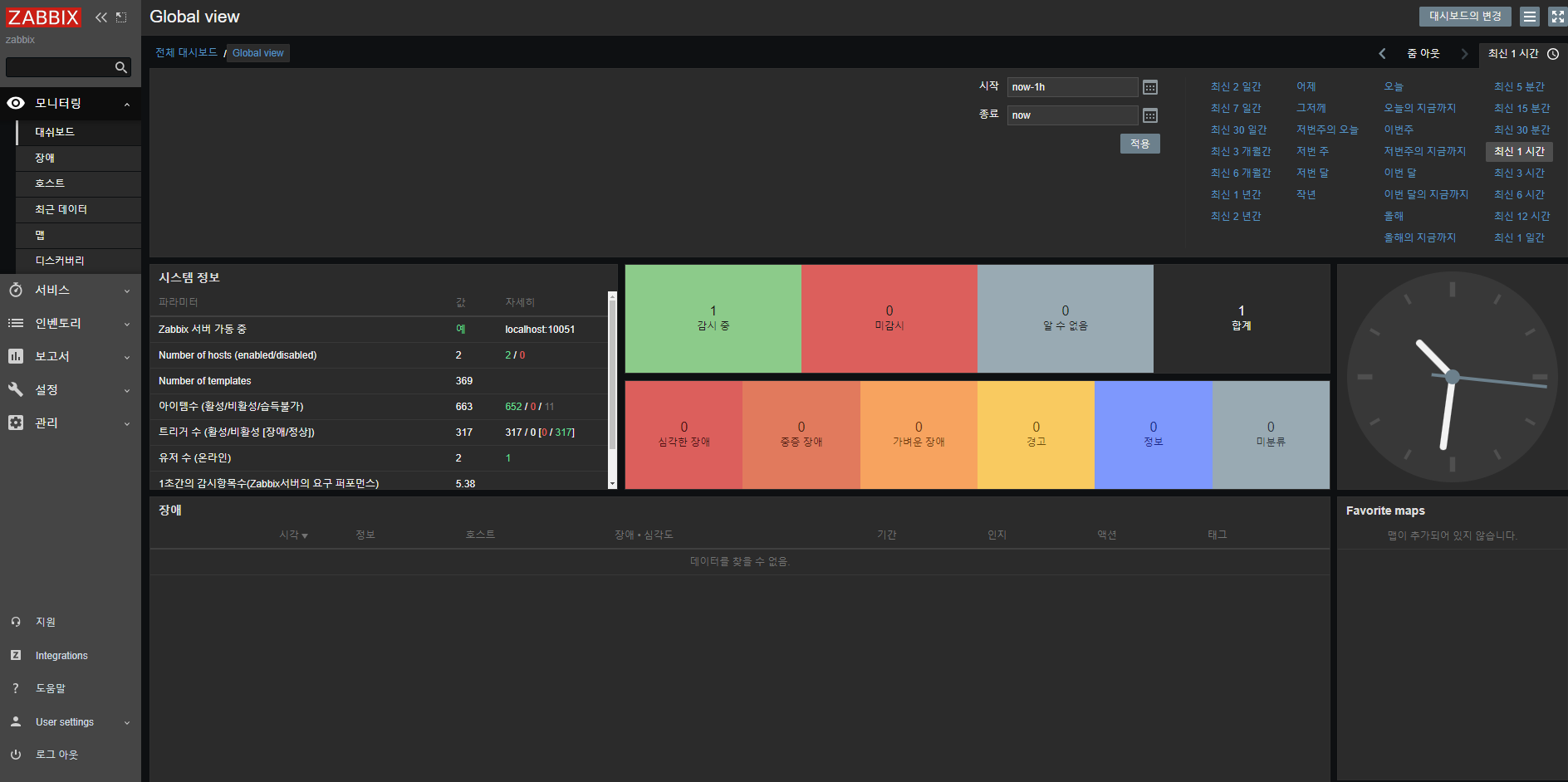Open the 호스트 menu item
1568x782 pixels.
79,183
